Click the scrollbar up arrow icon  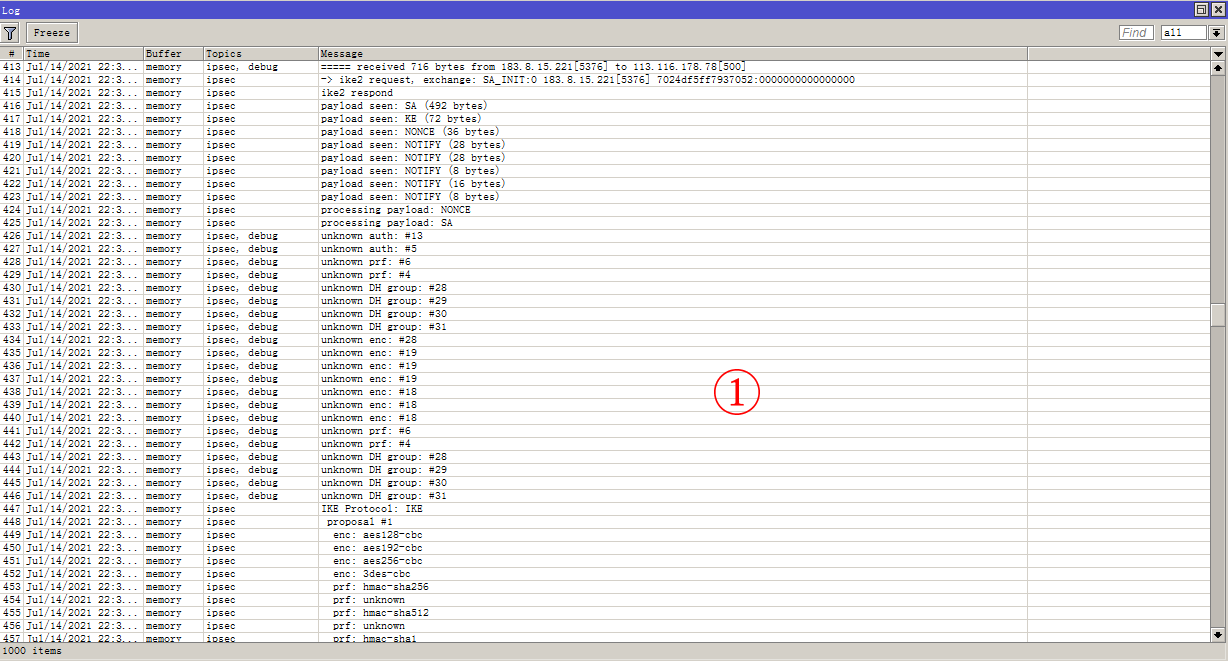click(x=1220, y=66)
